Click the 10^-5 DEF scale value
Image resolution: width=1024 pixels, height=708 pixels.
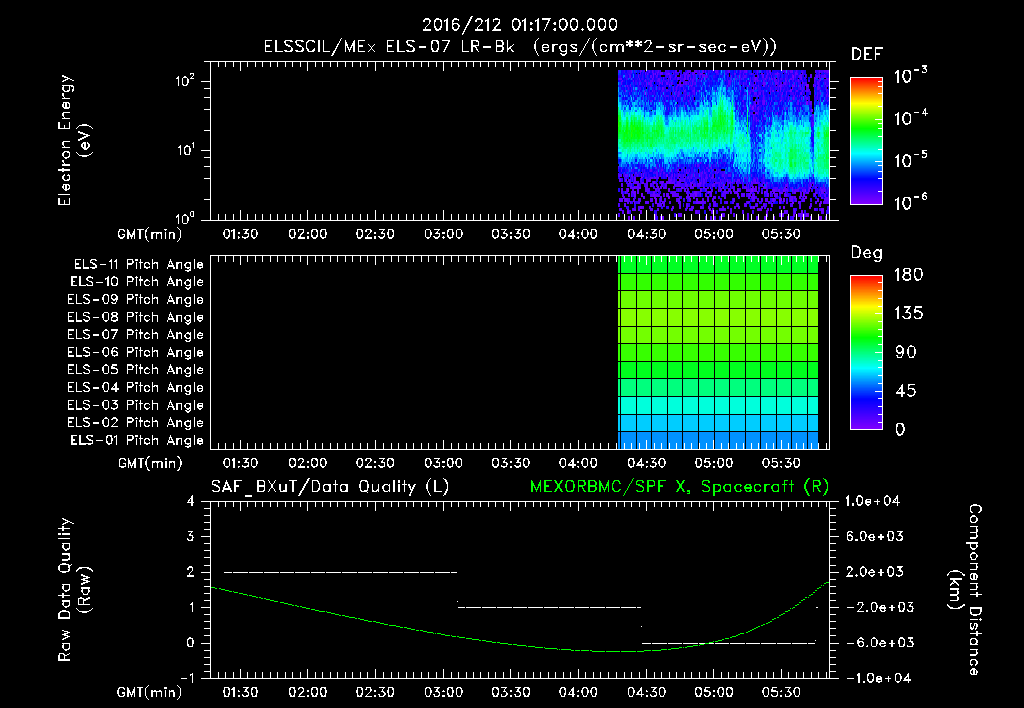coord(910,160)
